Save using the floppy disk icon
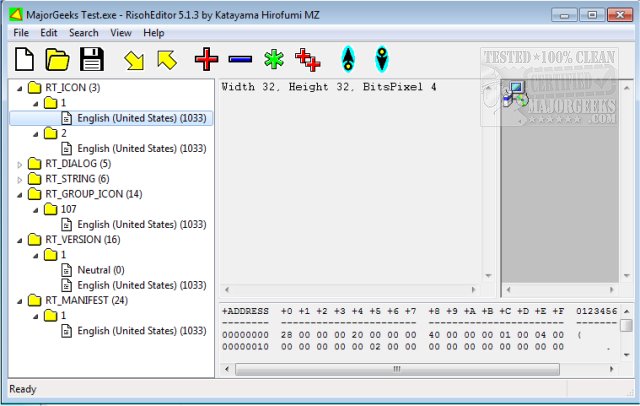Screen dimensions: 640x406 point(91,59)
